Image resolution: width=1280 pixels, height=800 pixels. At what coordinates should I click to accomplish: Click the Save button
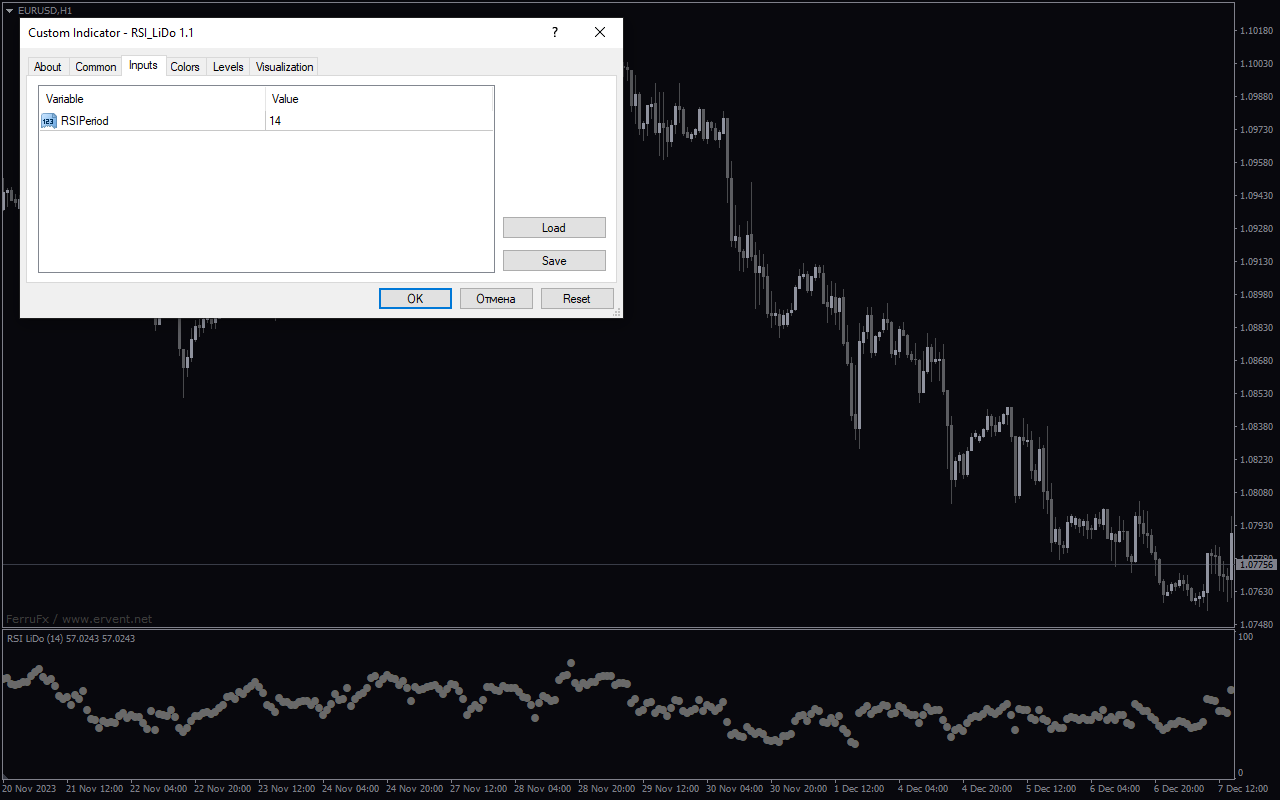[x=554, y=261]
